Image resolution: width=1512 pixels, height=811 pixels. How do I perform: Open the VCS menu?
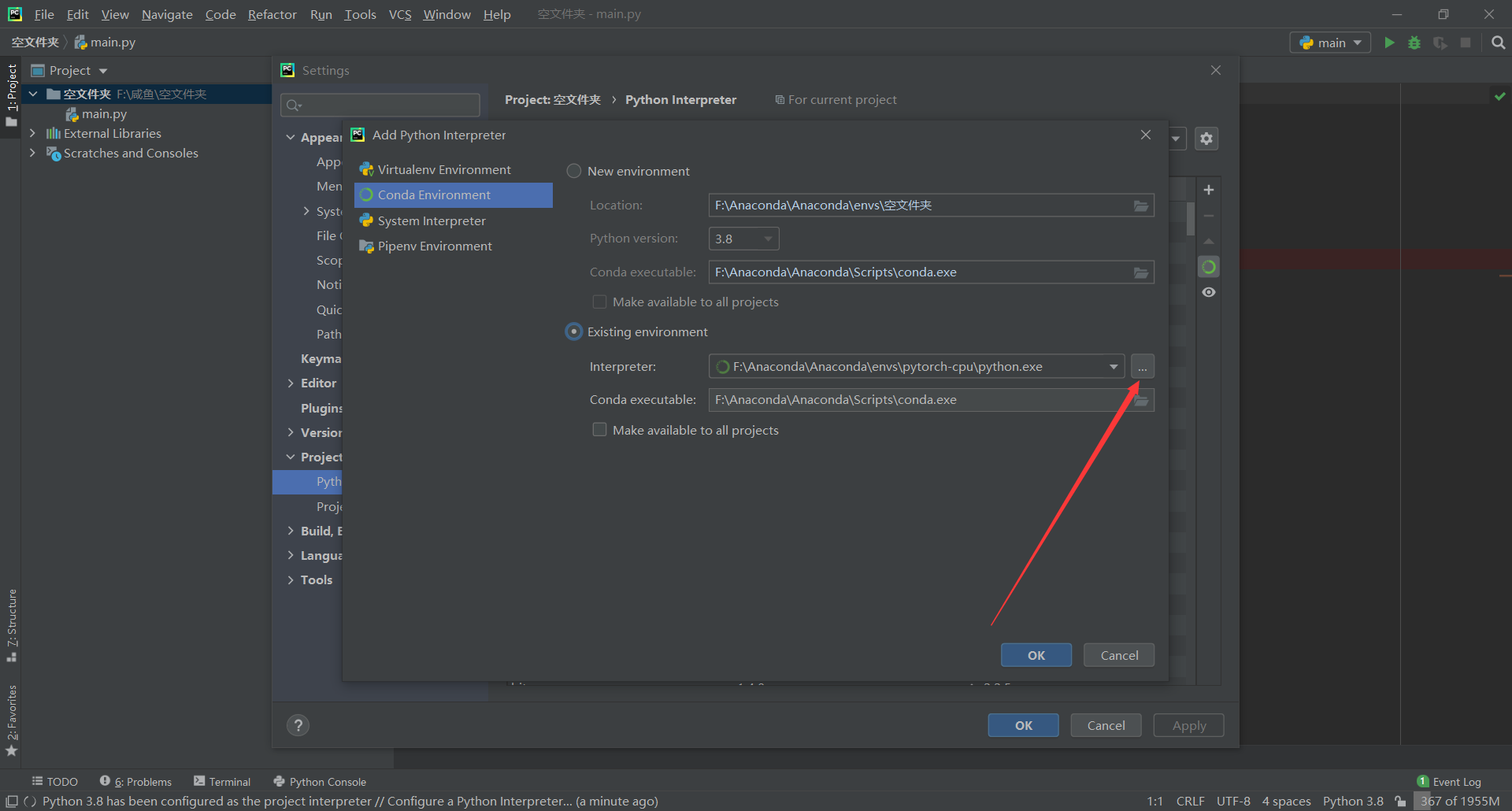400,14
